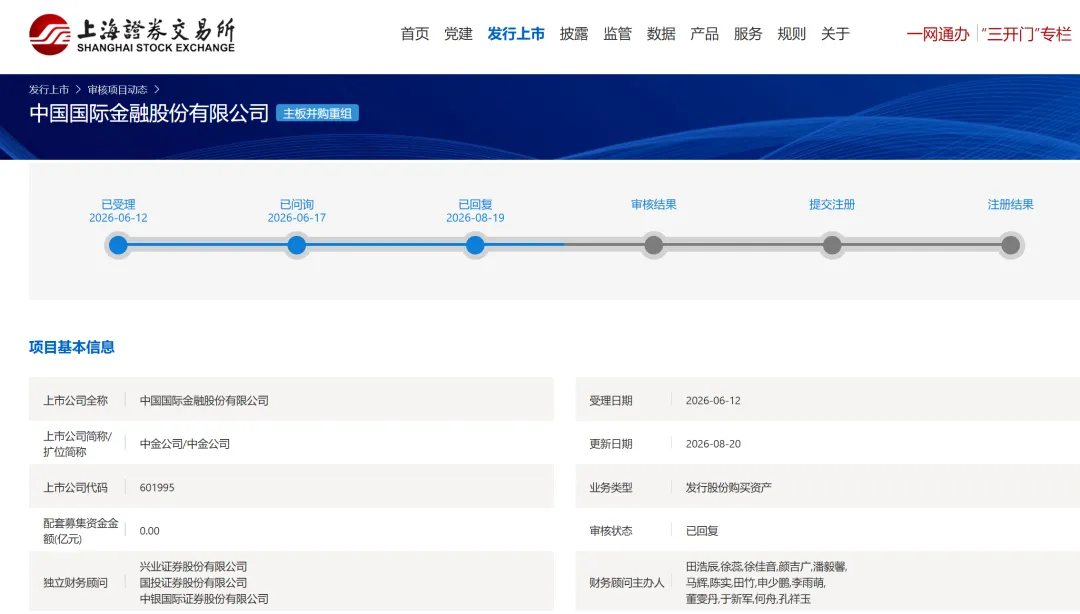This screenshot has height=614, width=1080.
Task: Click the 财务顾问主办人 names list
Action: (766, 583)
